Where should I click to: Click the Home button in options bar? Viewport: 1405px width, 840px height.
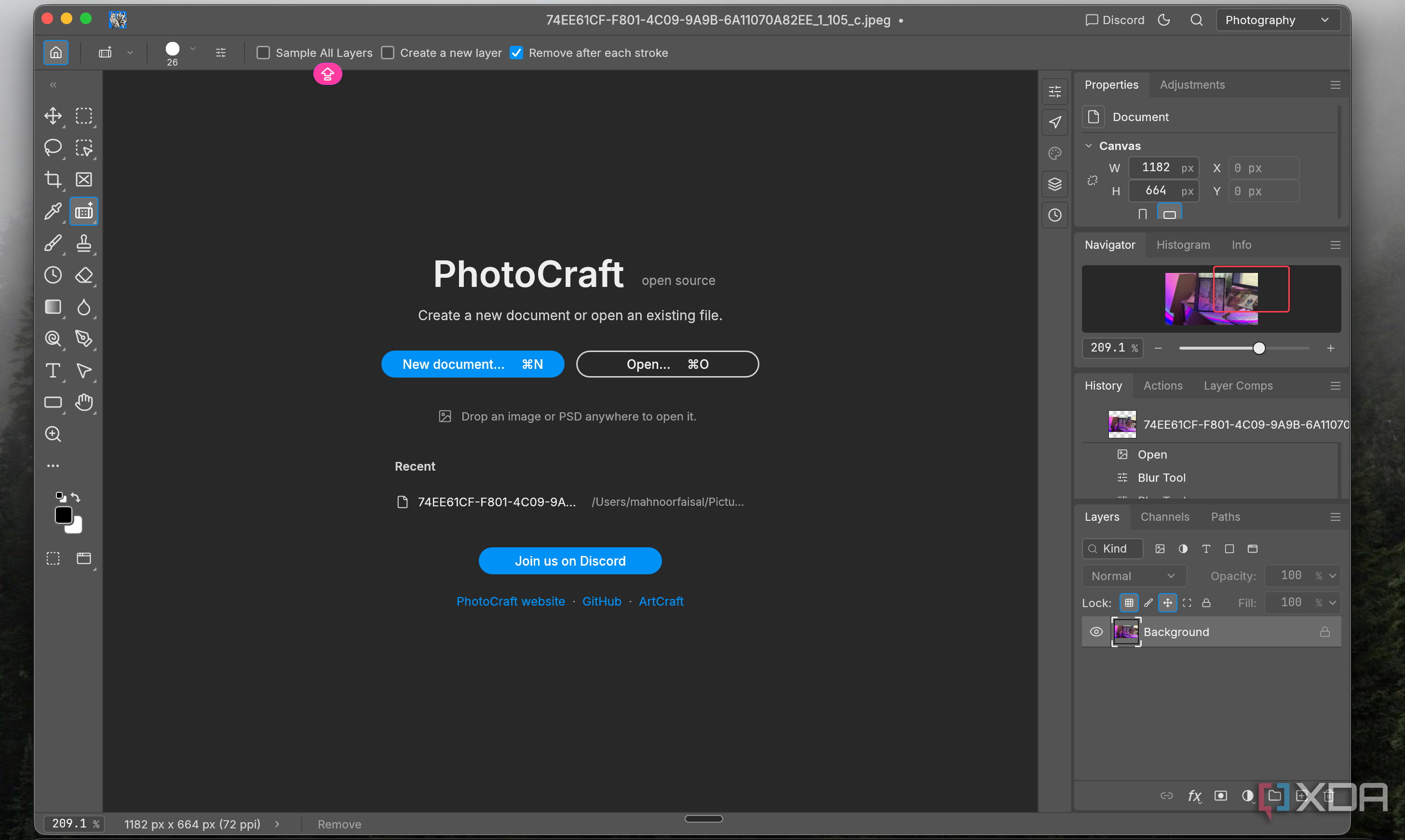[x=56, y=53]
